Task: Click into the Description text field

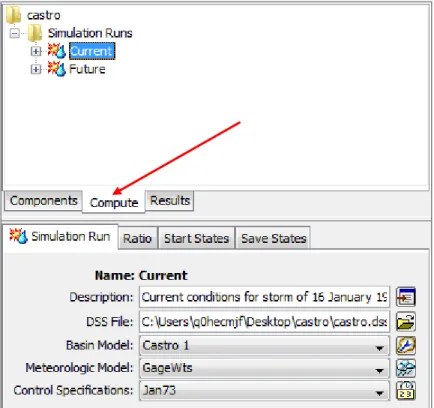Action: coord(264,297)
